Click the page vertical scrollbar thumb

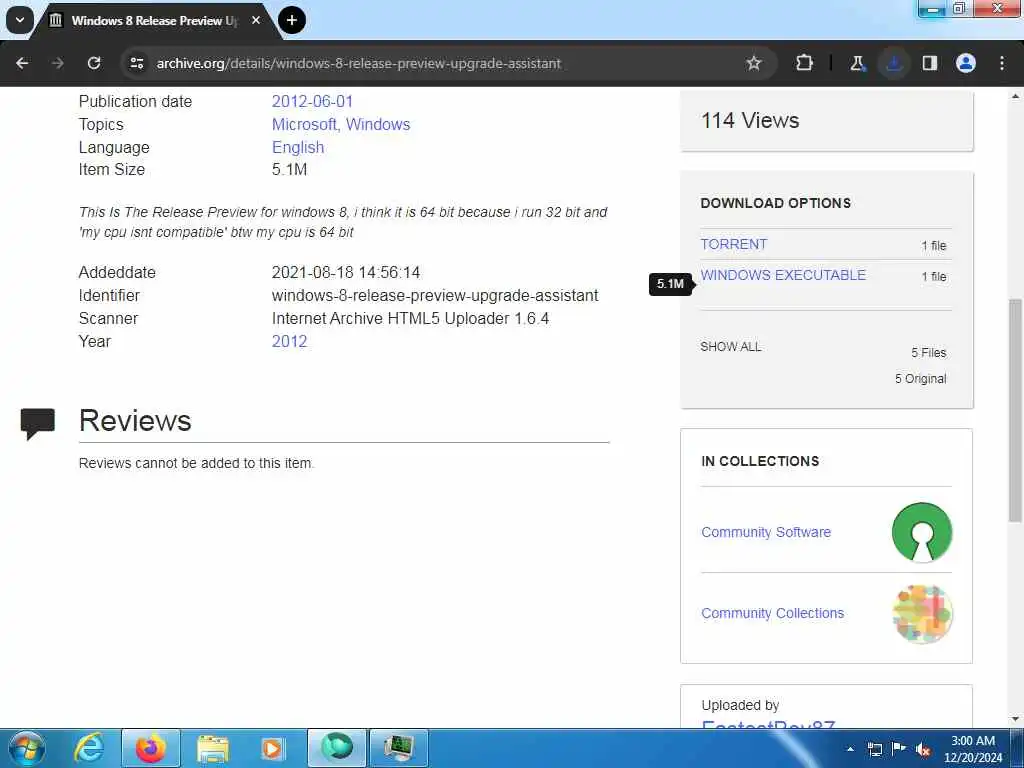coord(1016,410)
